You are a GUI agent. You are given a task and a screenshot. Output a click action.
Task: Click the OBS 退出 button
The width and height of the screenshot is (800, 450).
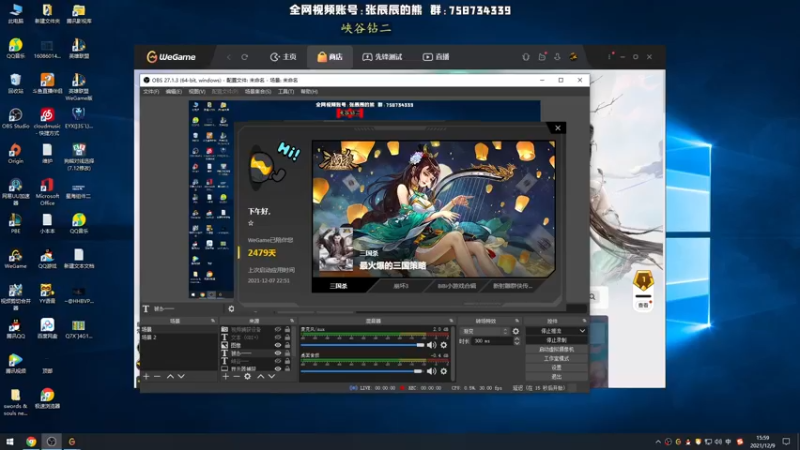(x=556, y=377)
